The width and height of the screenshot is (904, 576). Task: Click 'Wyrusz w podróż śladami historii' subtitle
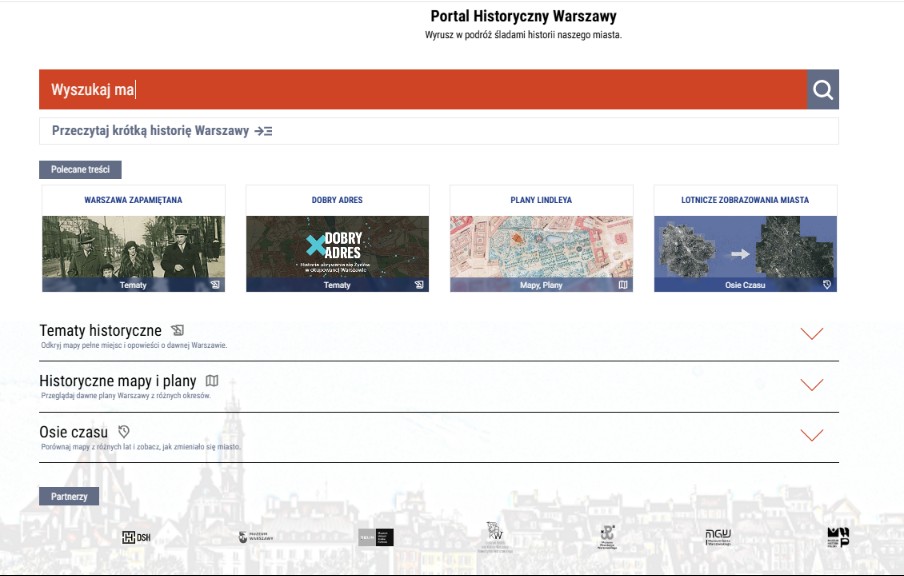point(523,35)
